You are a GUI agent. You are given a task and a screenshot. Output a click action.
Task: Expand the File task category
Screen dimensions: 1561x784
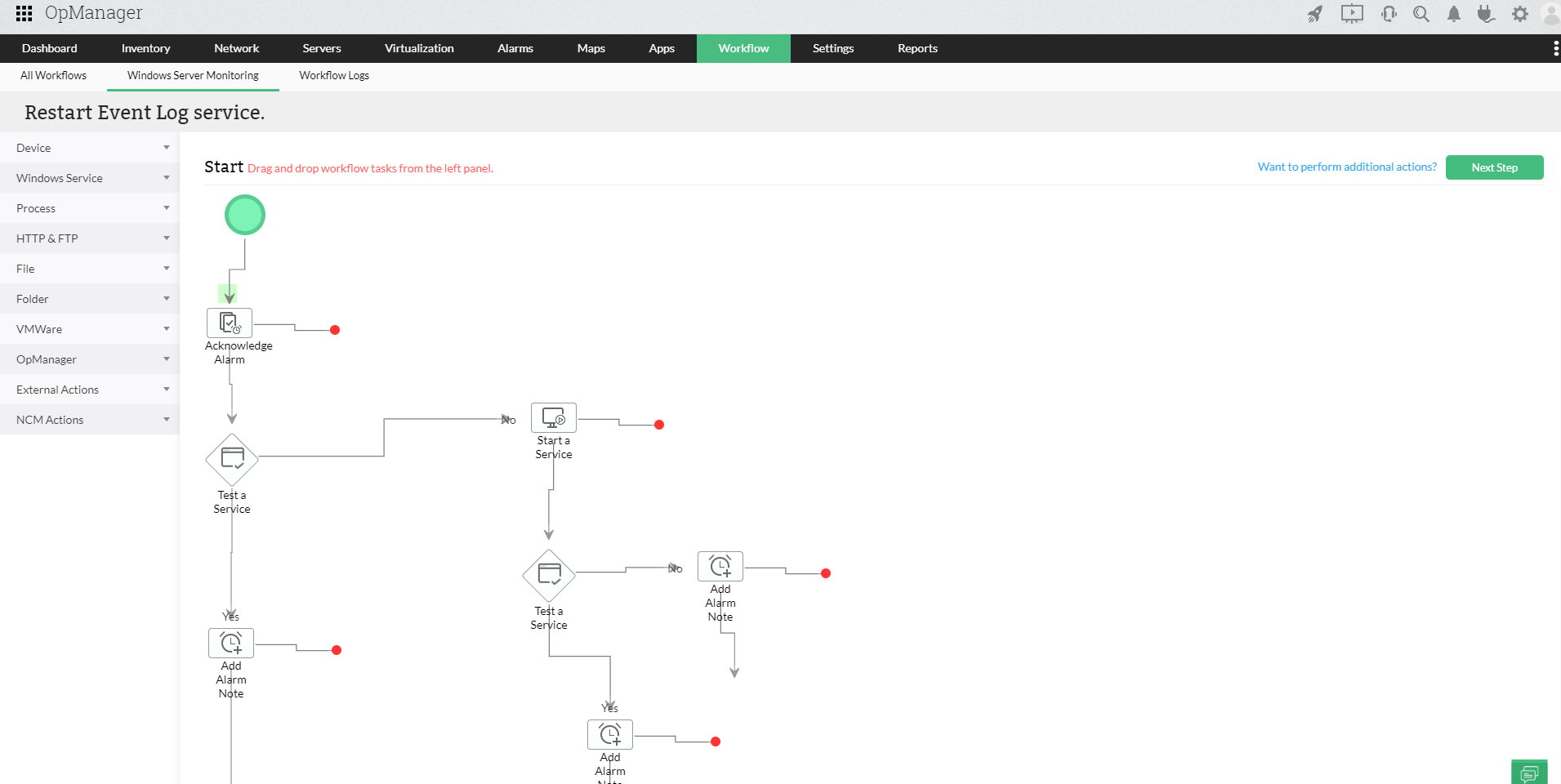(90, 269)
